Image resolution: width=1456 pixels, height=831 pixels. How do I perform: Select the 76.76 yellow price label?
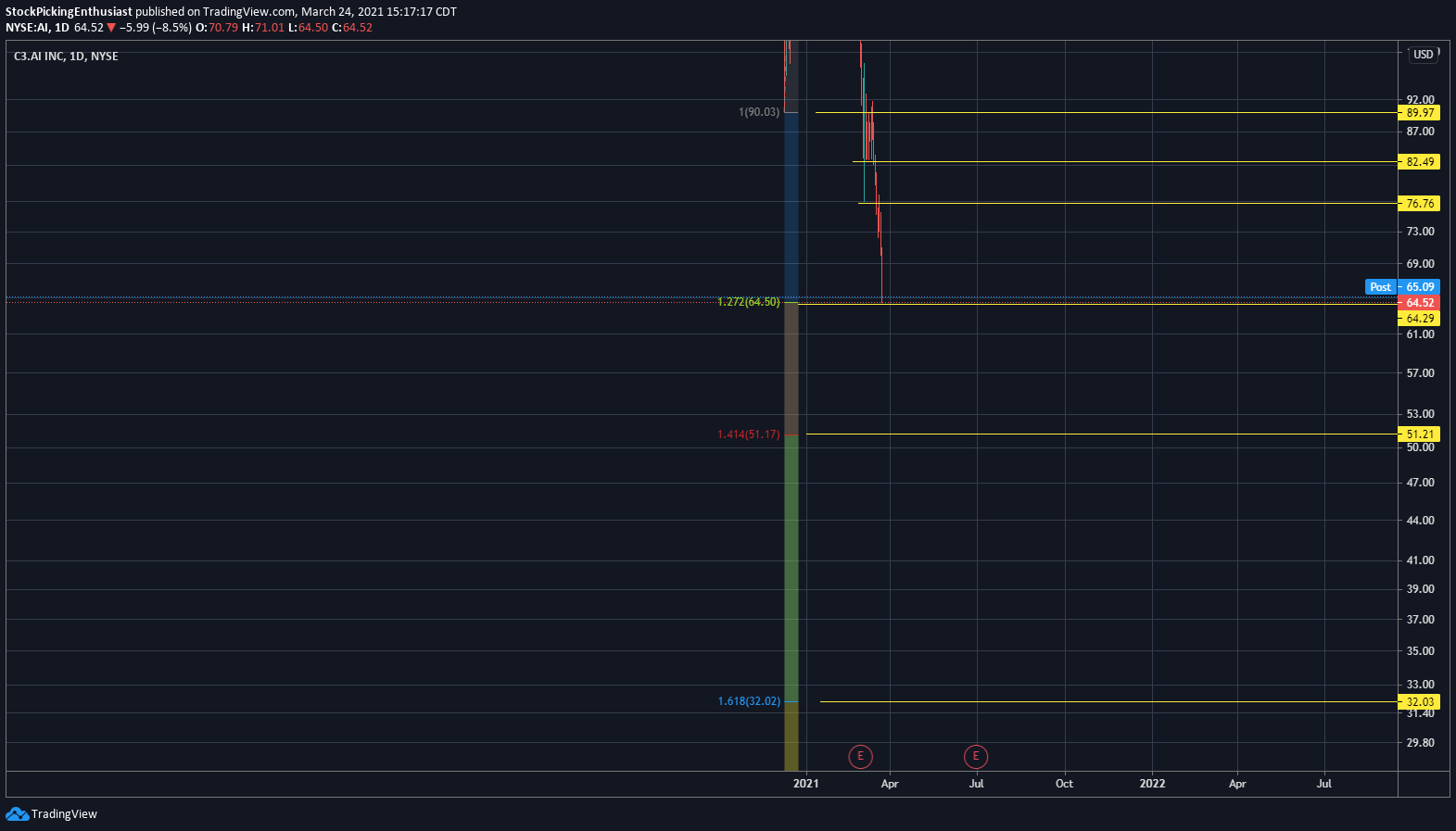[x=1419, y=204]
